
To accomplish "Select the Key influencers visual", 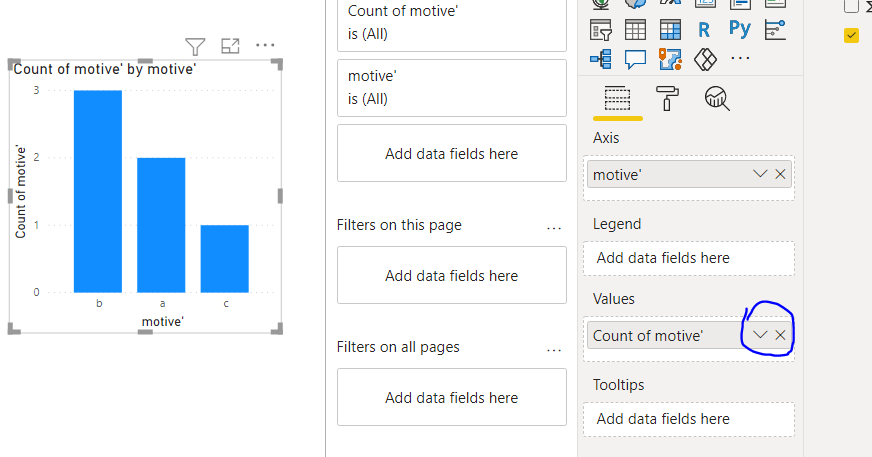I will point(775,29).
